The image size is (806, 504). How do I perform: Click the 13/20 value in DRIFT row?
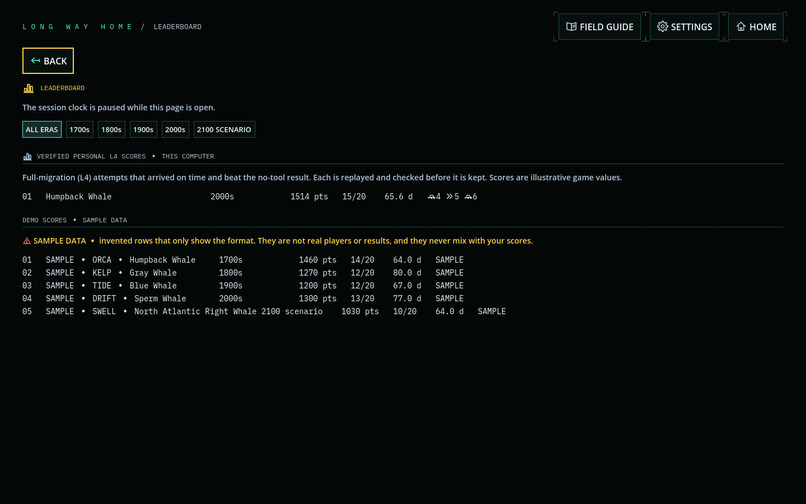point(362,298)
